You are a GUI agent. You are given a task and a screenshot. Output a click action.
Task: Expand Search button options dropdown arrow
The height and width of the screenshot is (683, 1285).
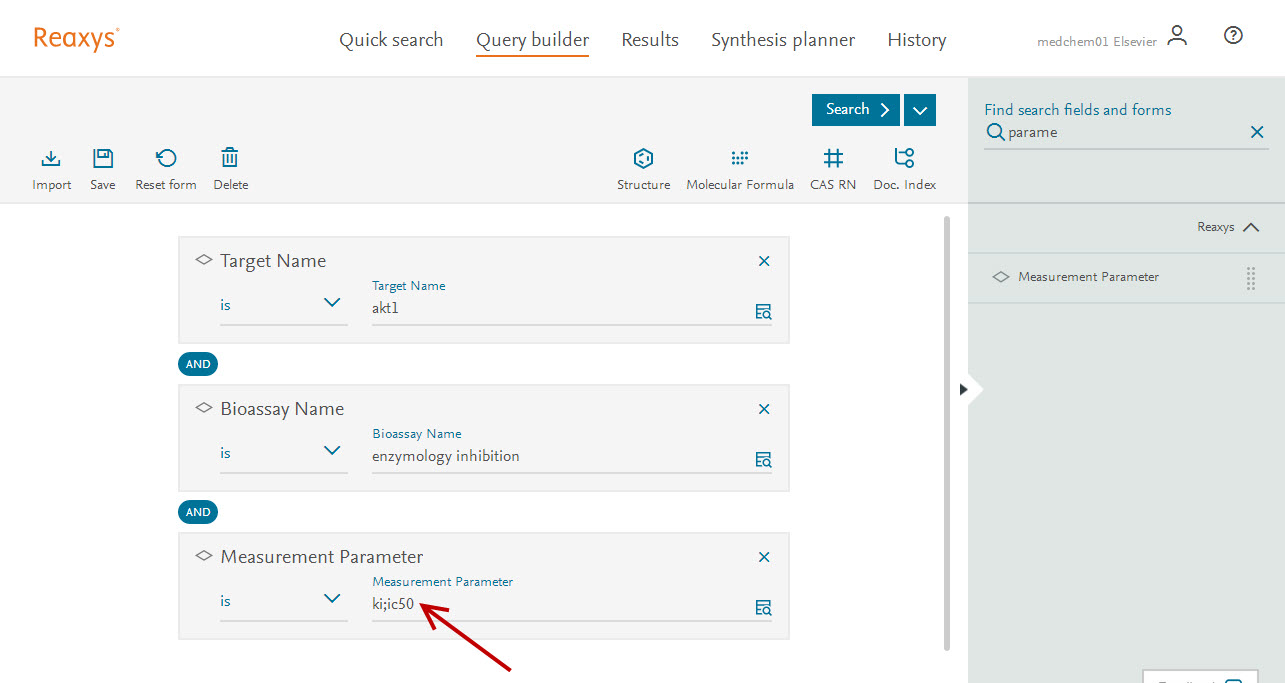click(919, 110)
